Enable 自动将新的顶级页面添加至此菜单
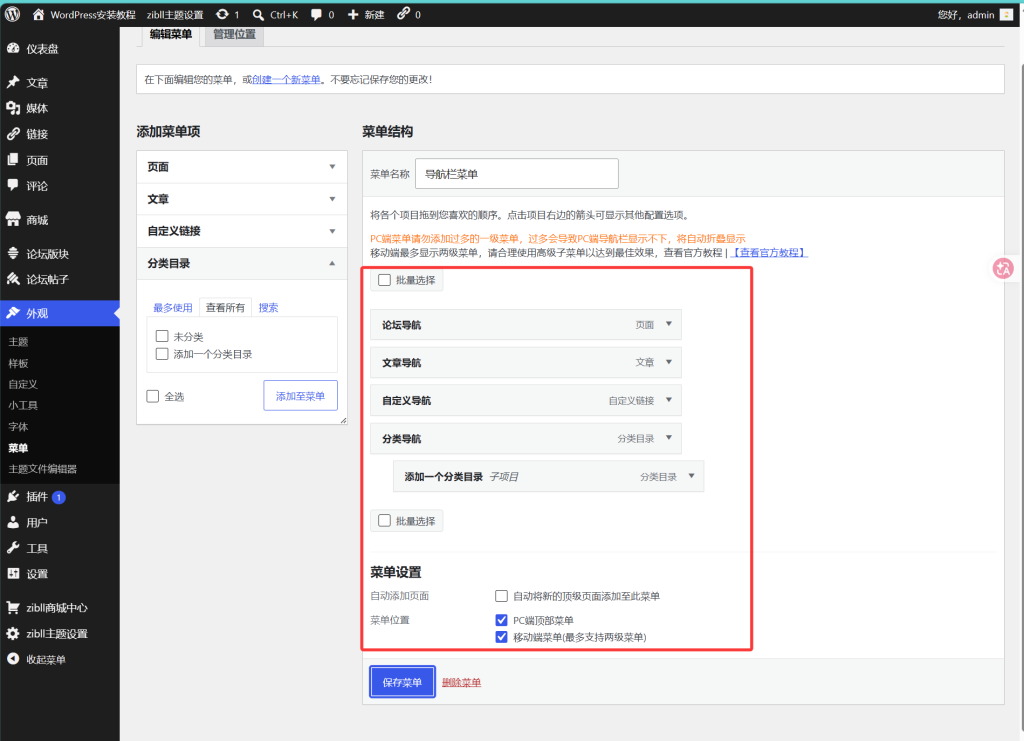 (502, 596)
